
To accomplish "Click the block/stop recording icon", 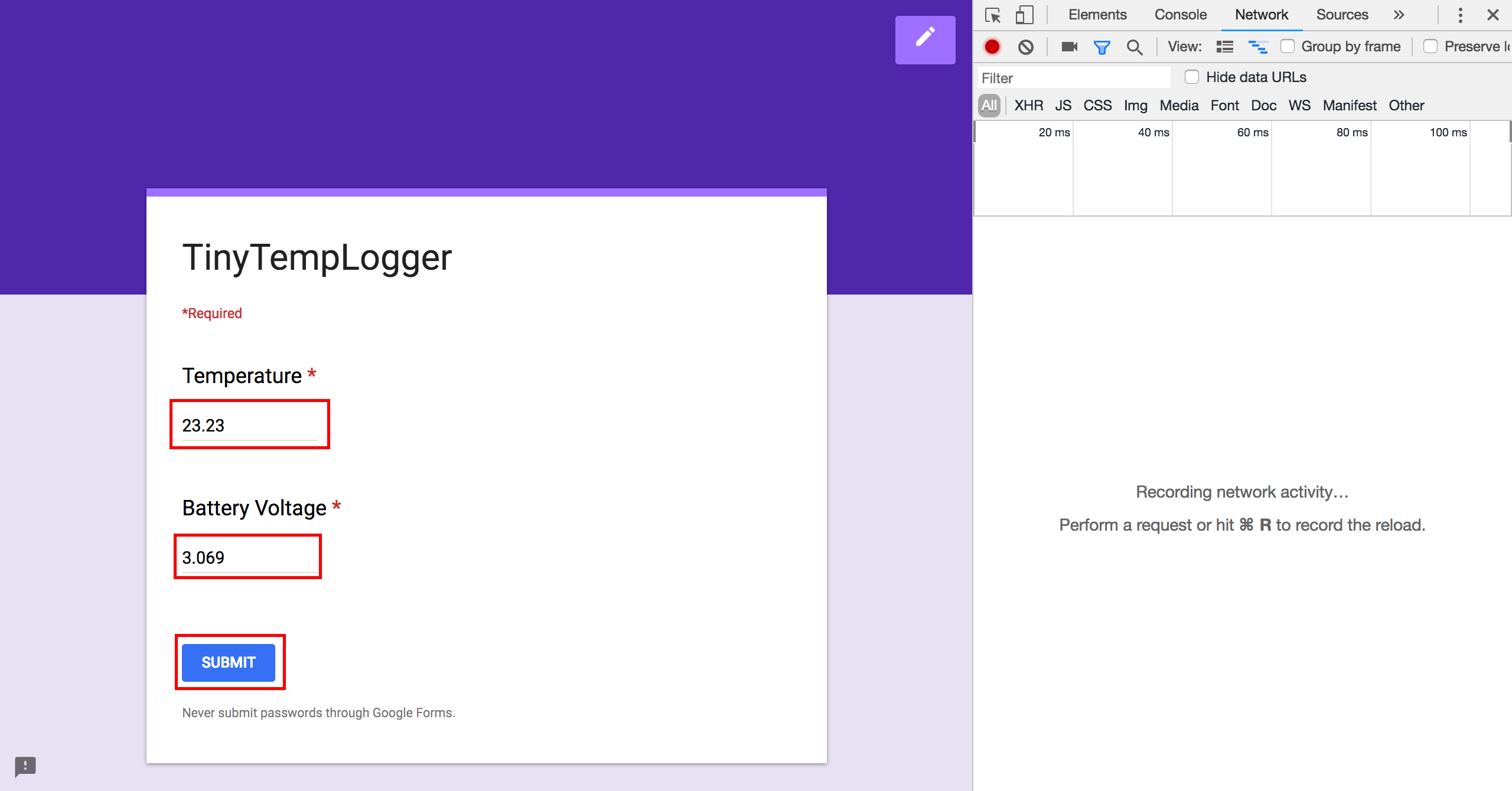I will [1024, 47].
